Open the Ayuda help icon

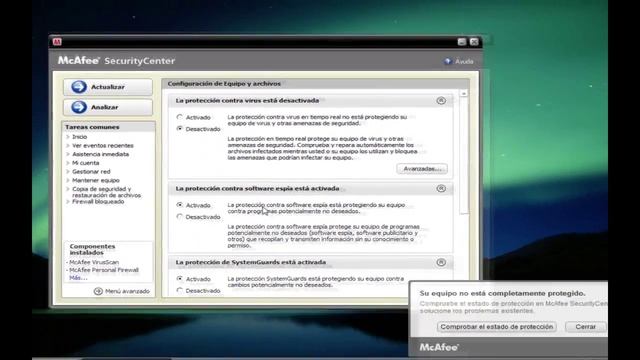(x=448, y=61)
